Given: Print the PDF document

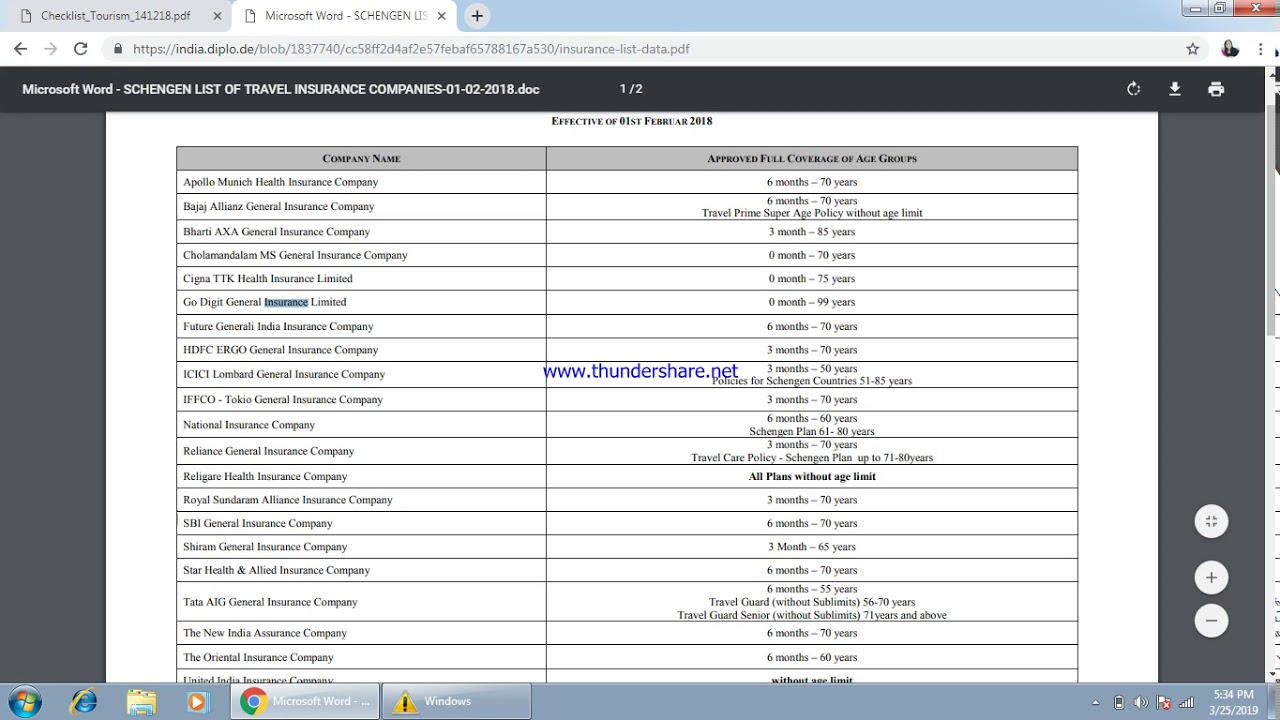Looking at the screenshot, I should (1216, 89).
